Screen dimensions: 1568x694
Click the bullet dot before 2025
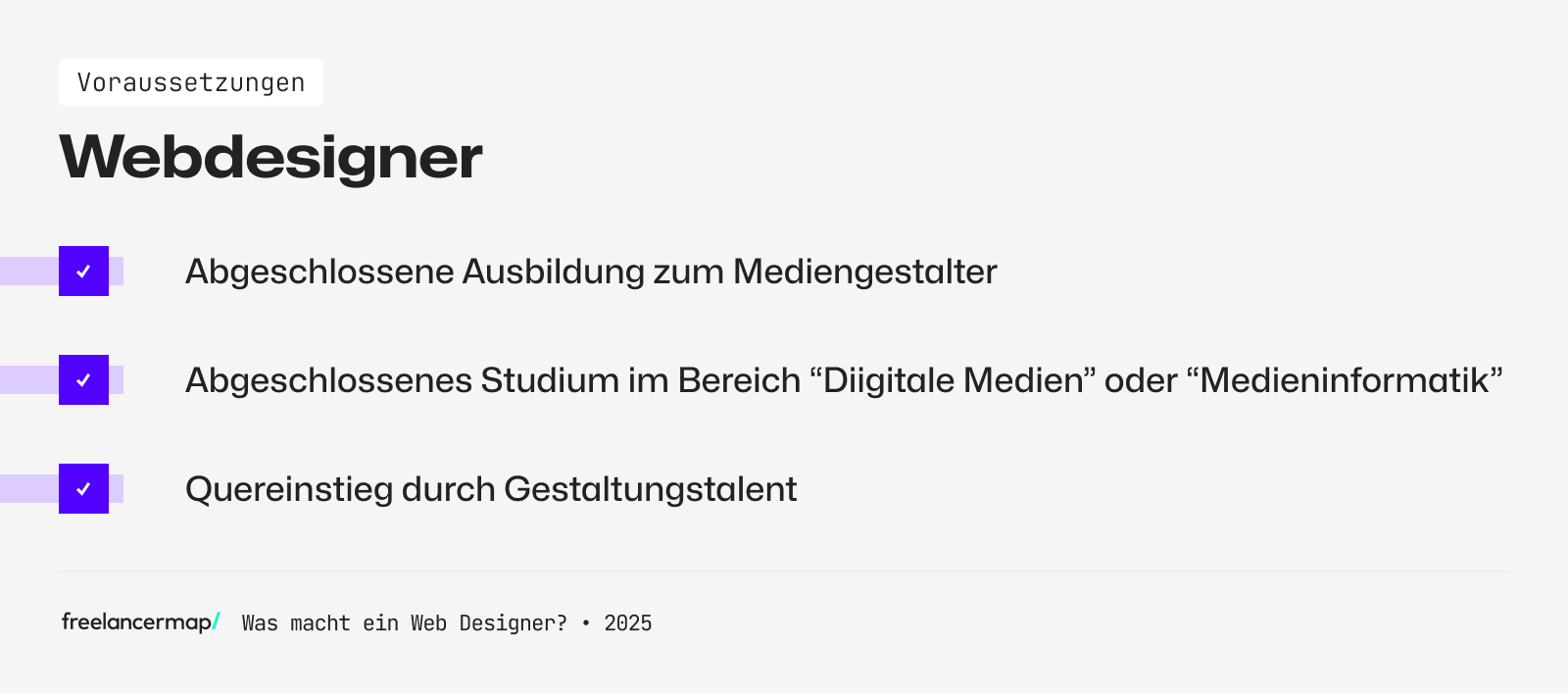[586, 623]
